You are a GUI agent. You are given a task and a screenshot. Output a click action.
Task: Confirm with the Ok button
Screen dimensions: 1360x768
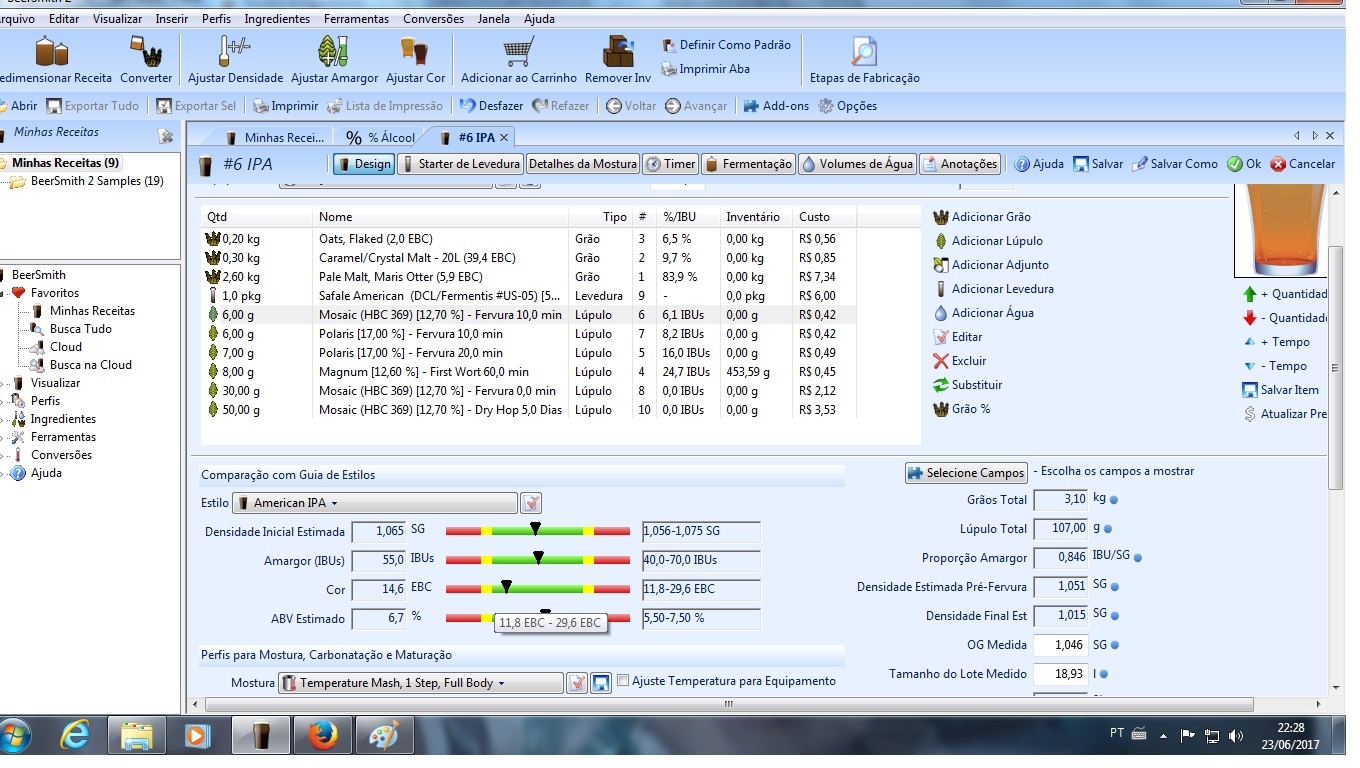[x=1244, y=164]
